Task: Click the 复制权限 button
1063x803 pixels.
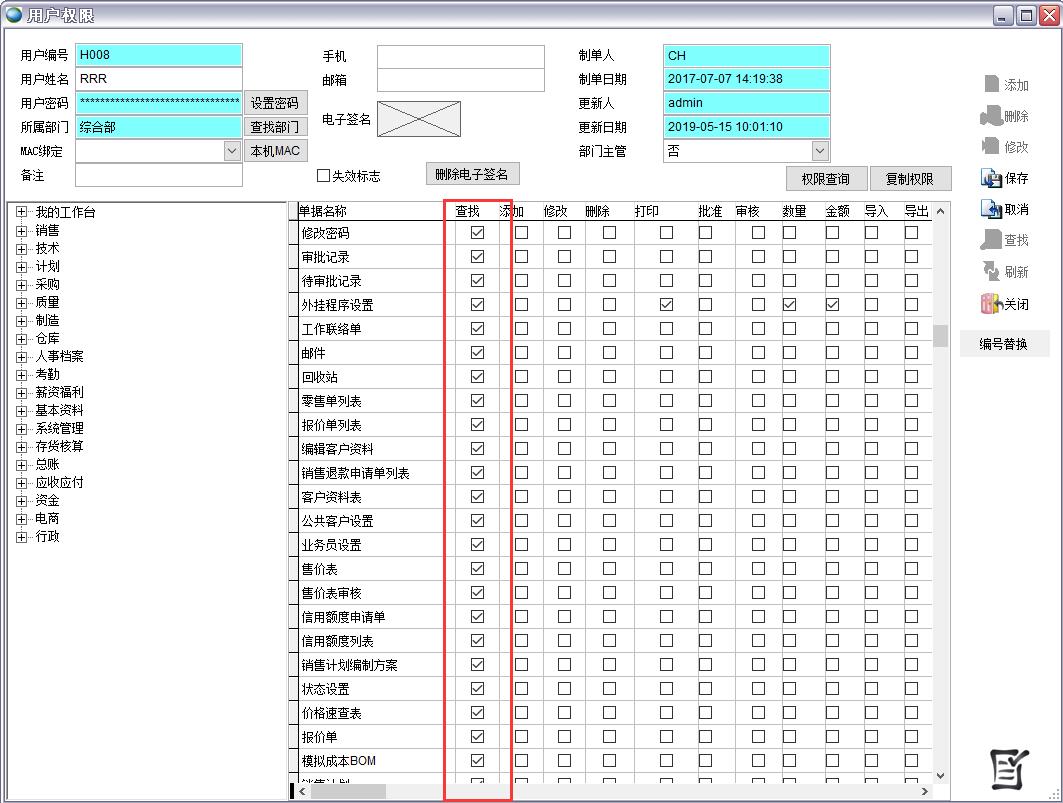Action: [x=909, y=179]
